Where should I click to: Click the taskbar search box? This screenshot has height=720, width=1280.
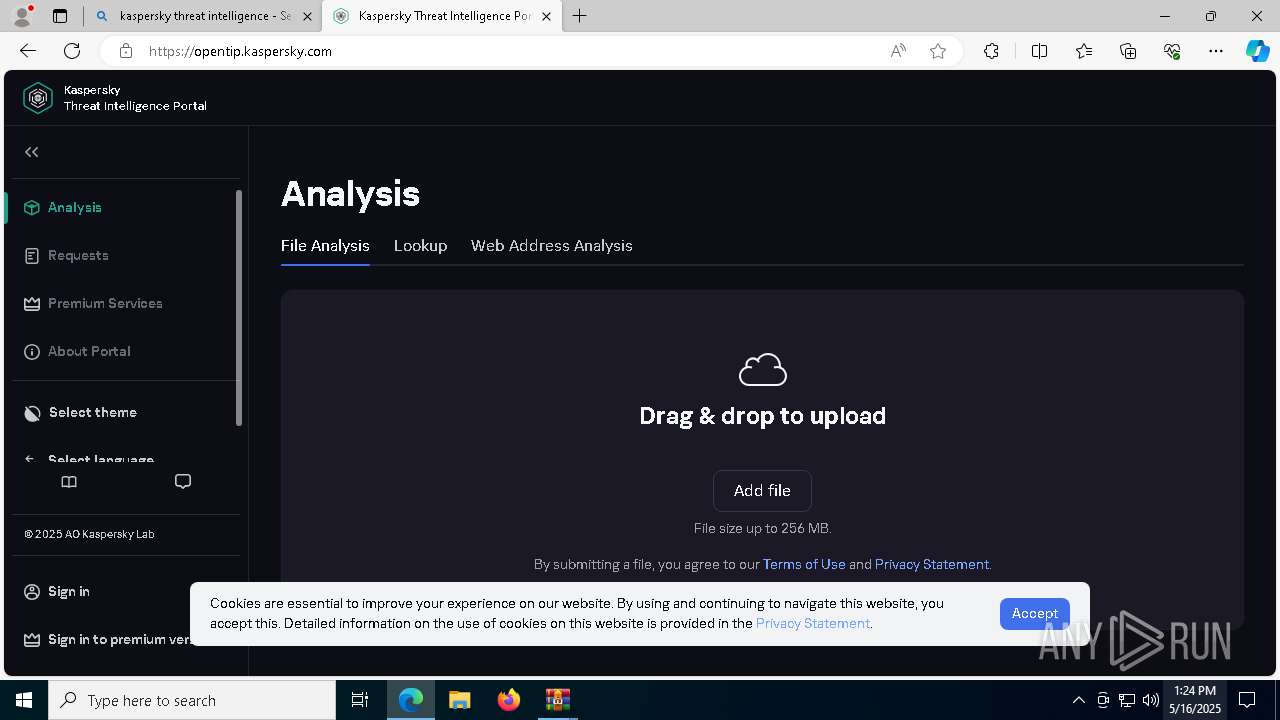click(x=192, y=700)
